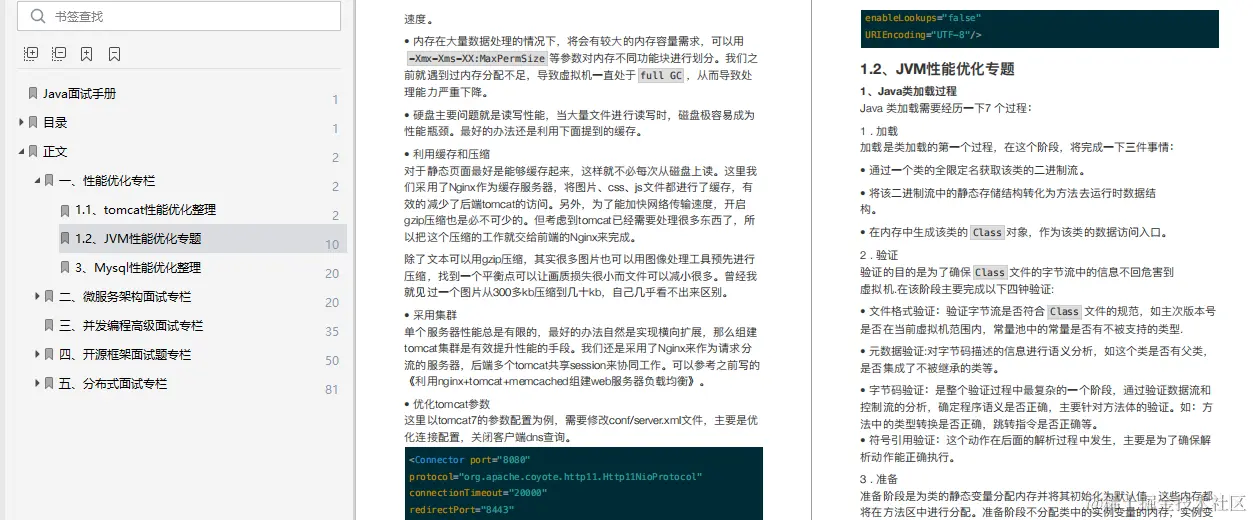Jump to 一、性能优化专栏 bookmark
This screenshot has height=520, width=1253.
pos(107,181)
